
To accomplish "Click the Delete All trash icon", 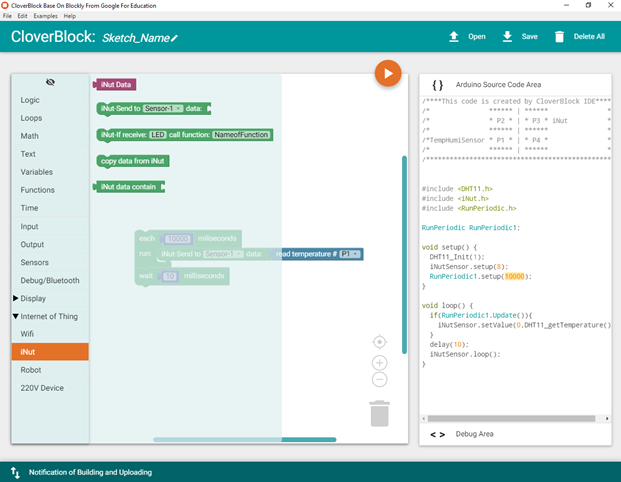I will 558,37.
